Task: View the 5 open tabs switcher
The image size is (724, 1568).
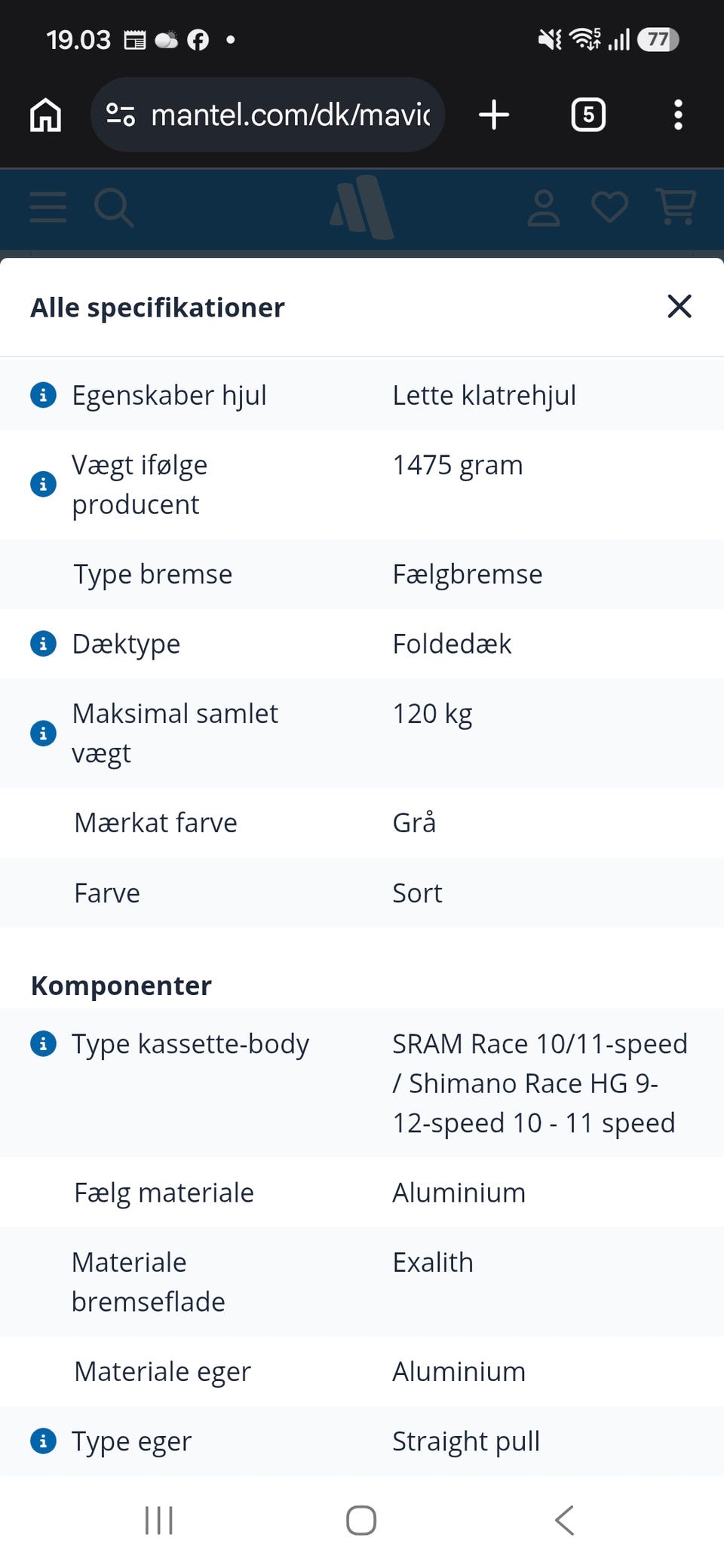Action: pyautogui.click(x=588, y=115)
